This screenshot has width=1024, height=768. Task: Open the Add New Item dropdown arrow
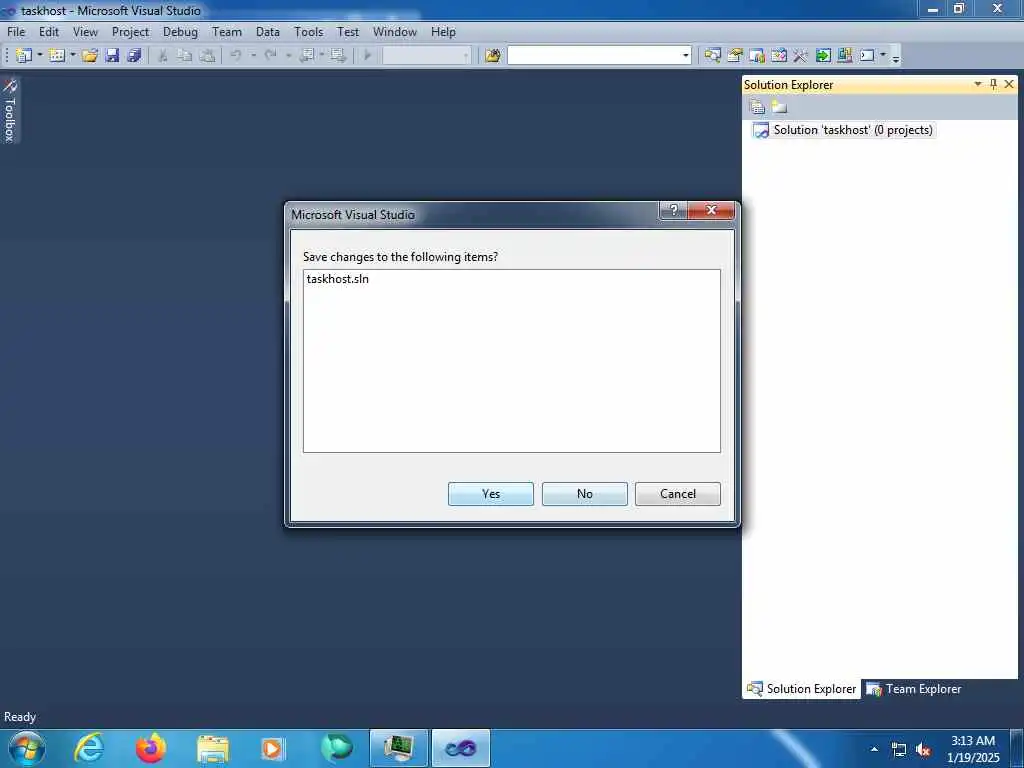click(72, 56)
